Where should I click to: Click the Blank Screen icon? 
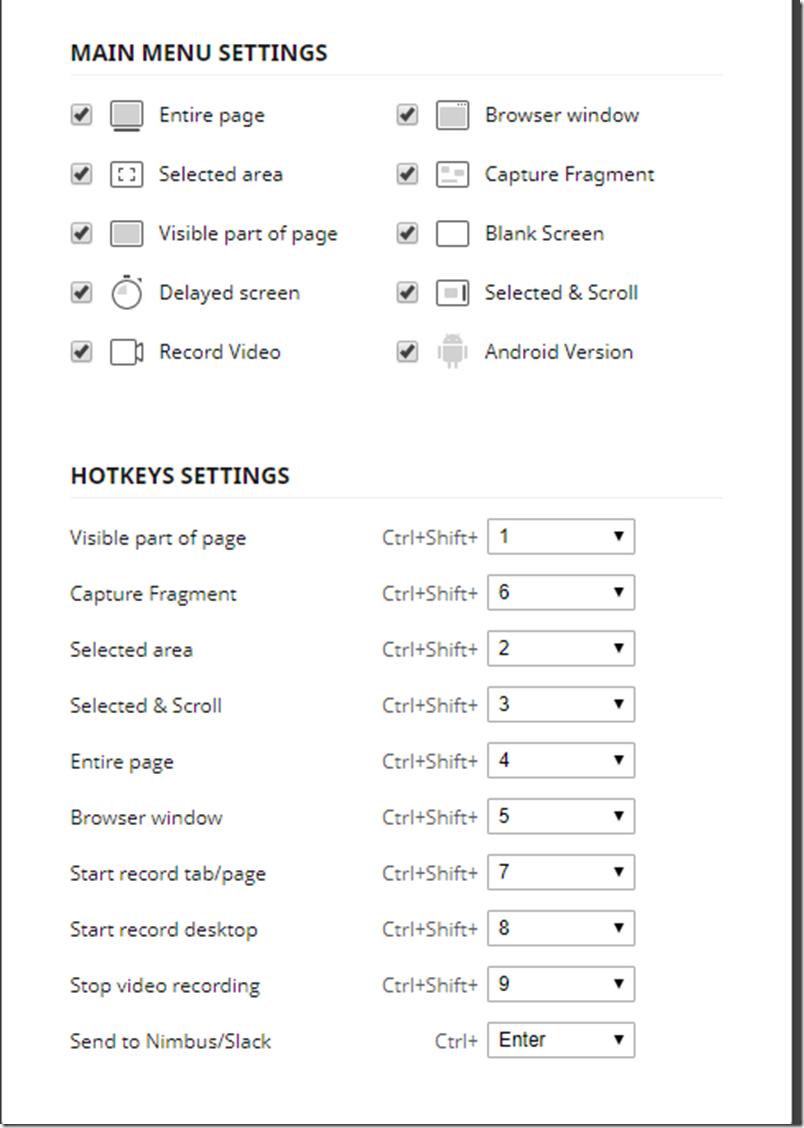point(452,234)
